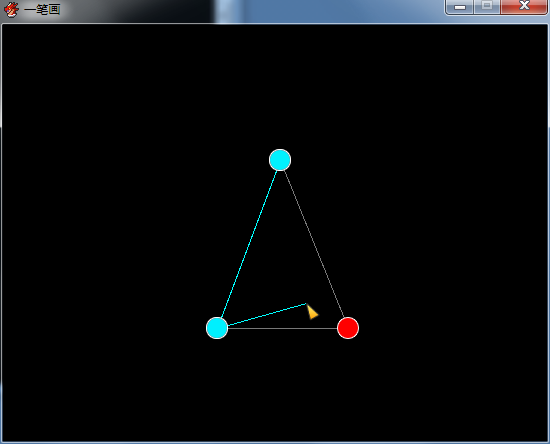Viewport: 550px width, 444px height.
Task: Click the red node at the triangle's bottom right
Action: 348,328
